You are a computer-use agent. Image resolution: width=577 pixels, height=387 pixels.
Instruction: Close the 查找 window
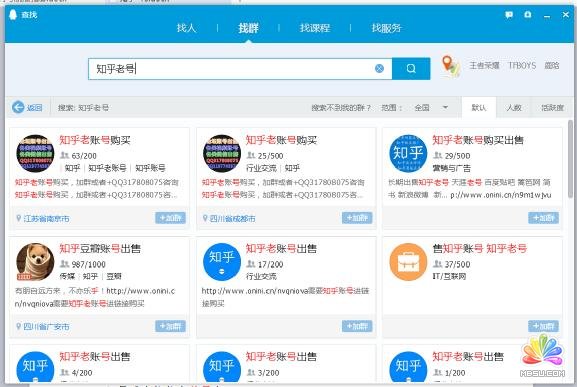[566, 15]
